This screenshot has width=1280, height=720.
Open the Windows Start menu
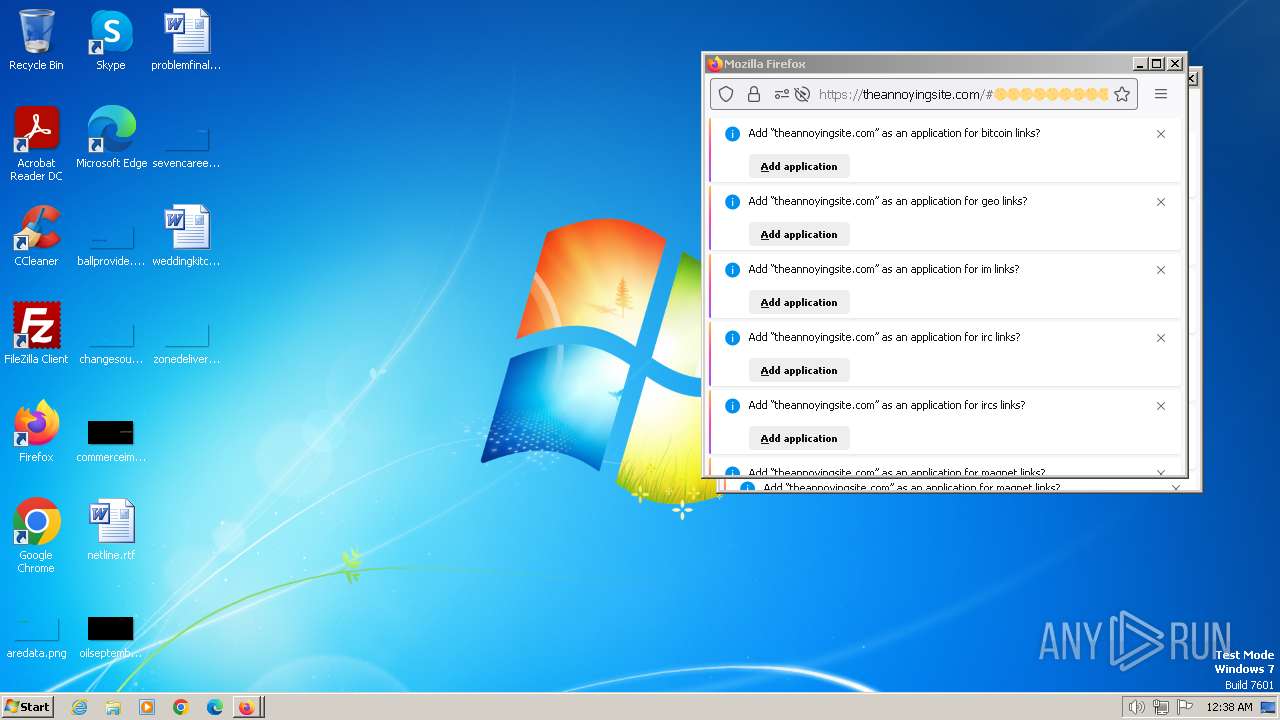click(28, 707)
